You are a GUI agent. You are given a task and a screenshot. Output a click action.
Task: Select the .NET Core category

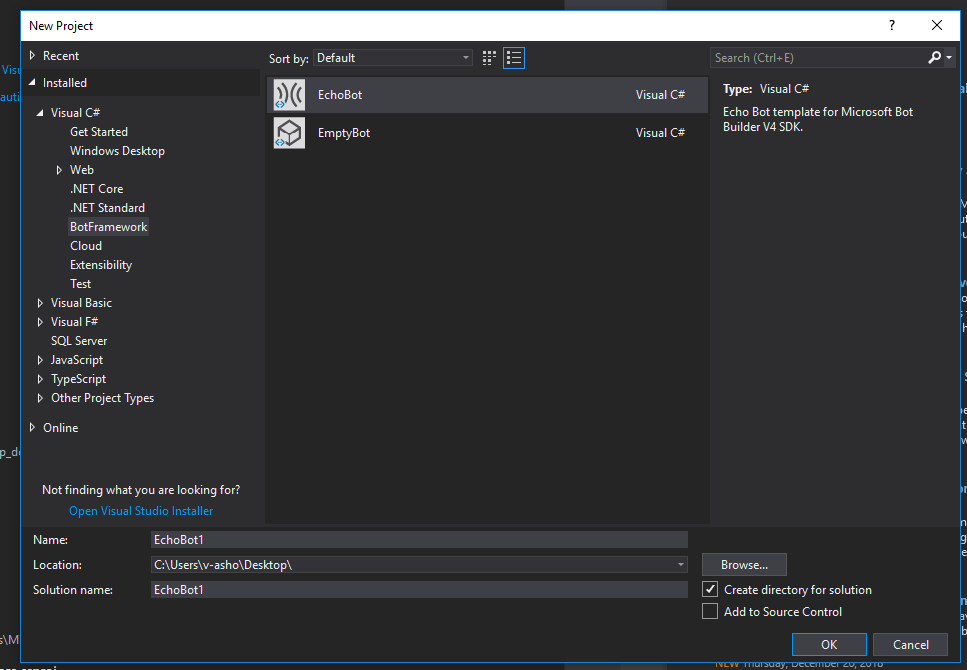[96, 188]
